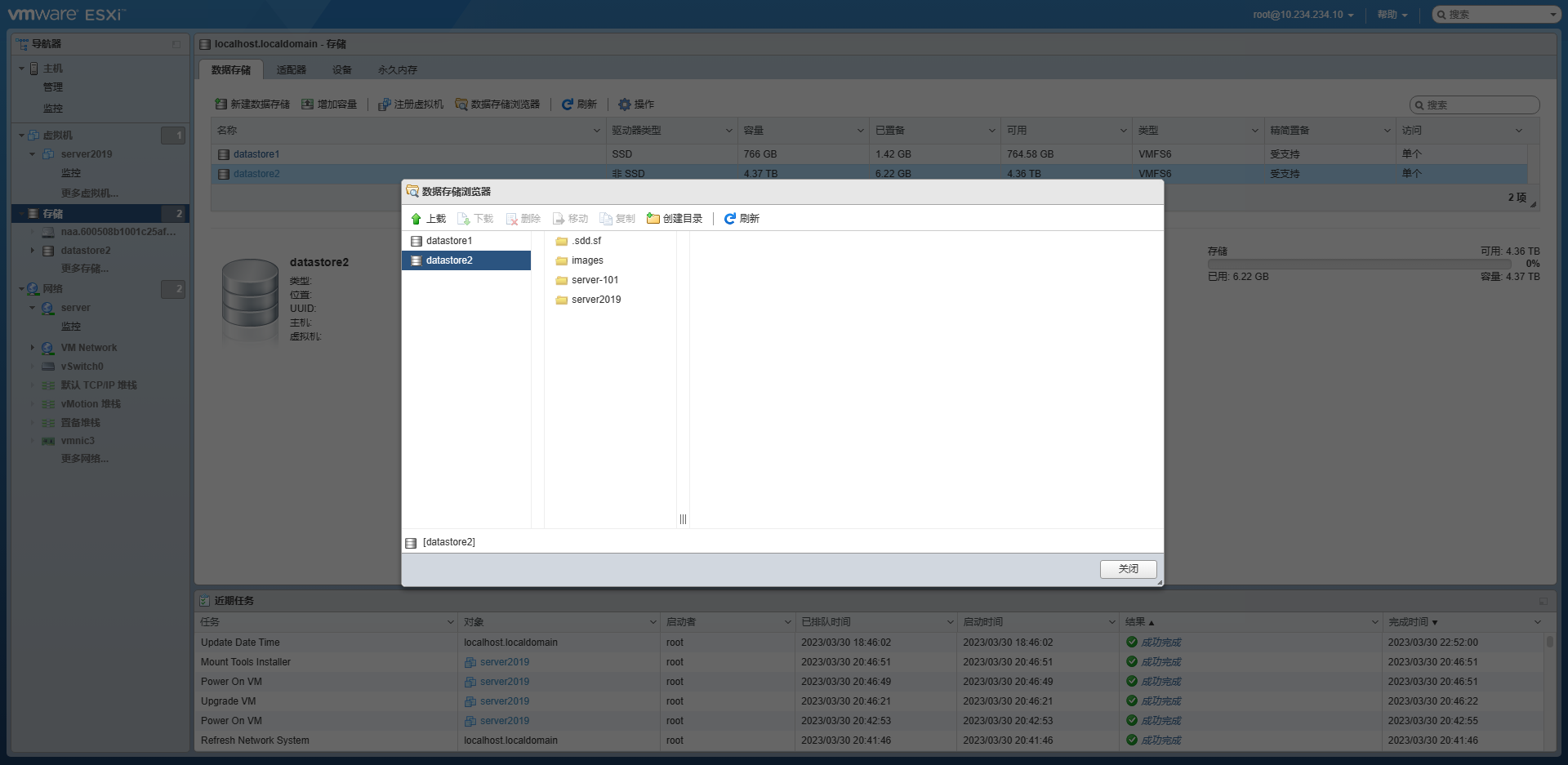The width and height of the screenshot is (1568, 765).
Task: Expand the datastore2 navigator tree node
Action: [33, 251]
